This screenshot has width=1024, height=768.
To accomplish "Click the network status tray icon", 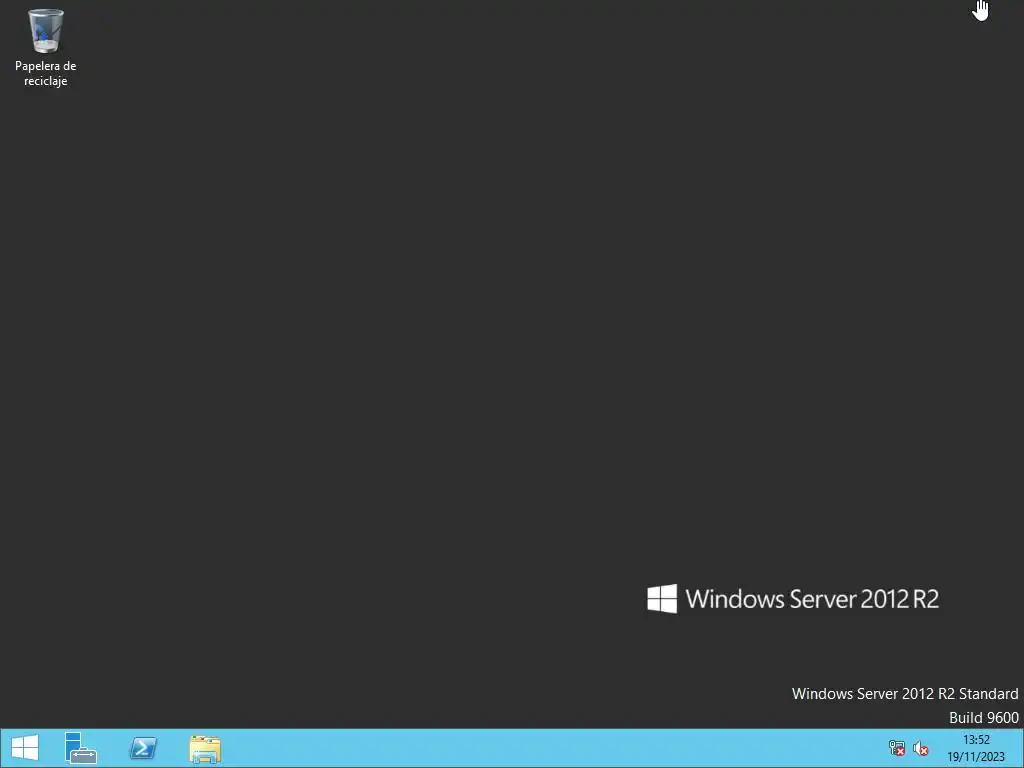I will pyautogui.click(x=897, y=748).
